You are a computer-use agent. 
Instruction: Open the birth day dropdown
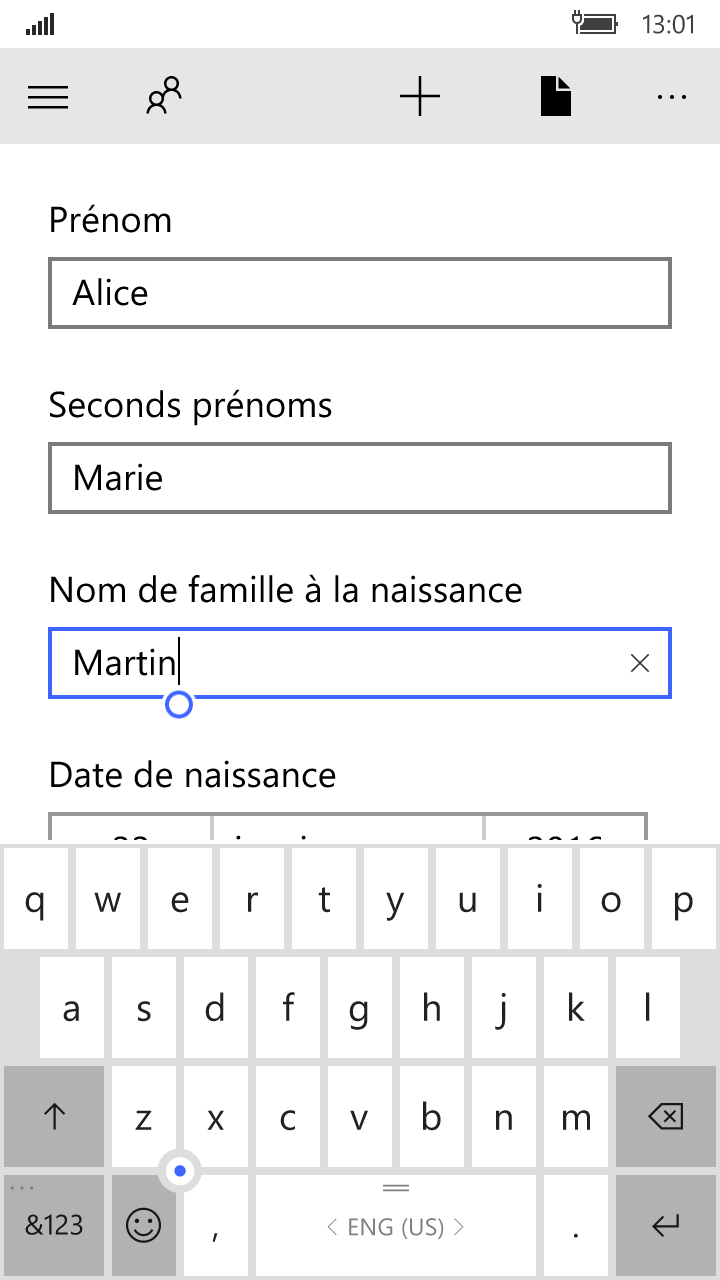pos(131,828)
